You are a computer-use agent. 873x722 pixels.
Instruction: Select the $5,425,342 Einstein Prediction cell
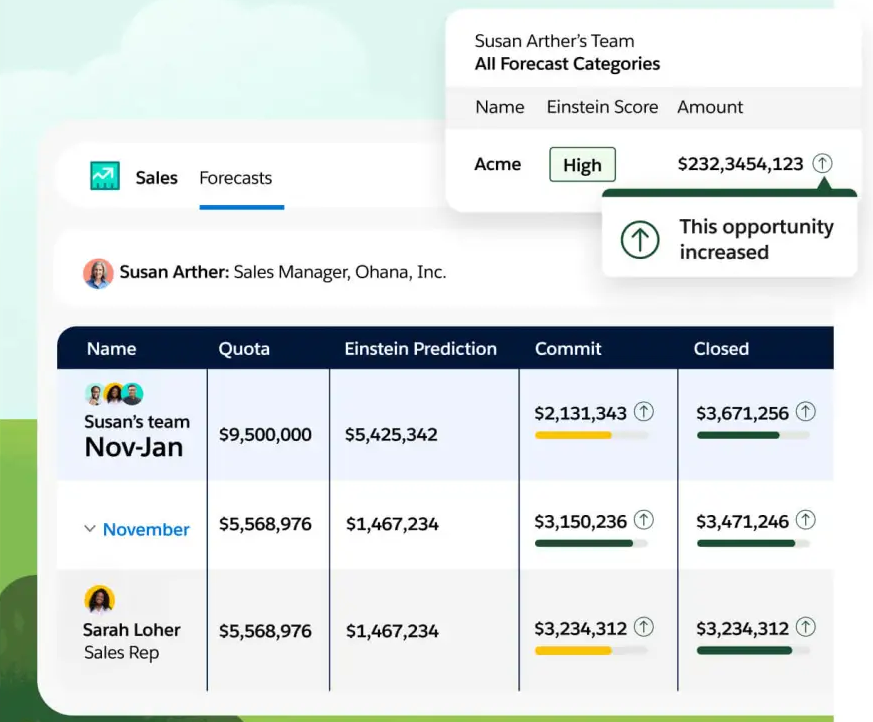pos(391,435)
